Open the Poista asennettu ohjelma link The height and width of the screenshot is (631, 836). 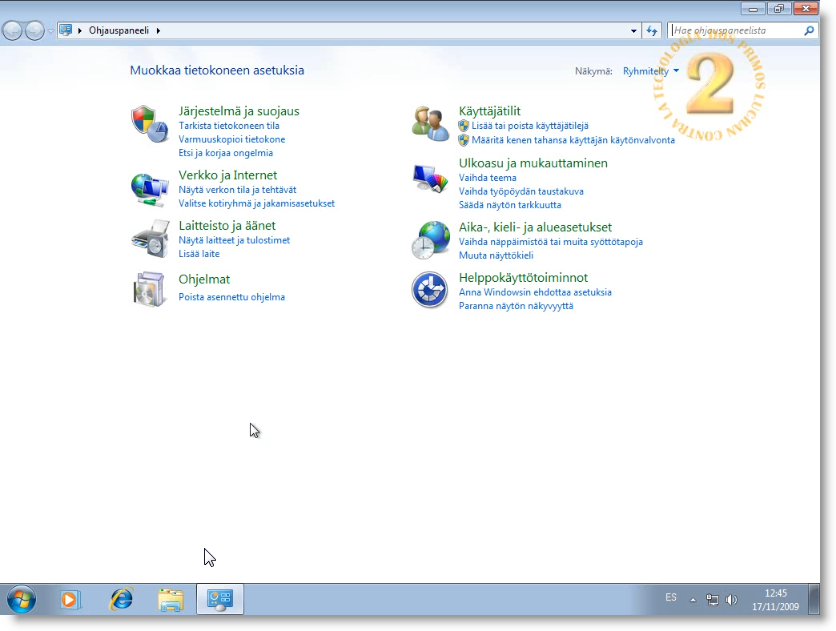point(231,297)
